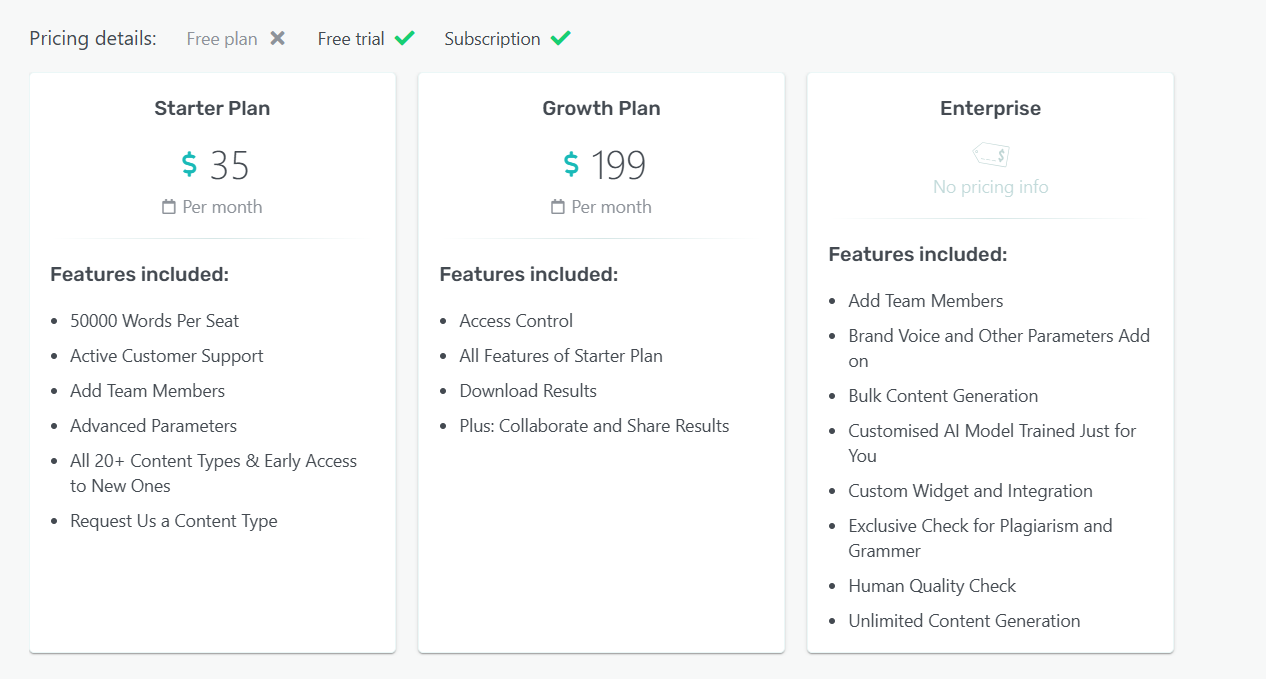Click the Request Us a Content Type item
This screenshot has height=679, width=1266.
(173, 521)
